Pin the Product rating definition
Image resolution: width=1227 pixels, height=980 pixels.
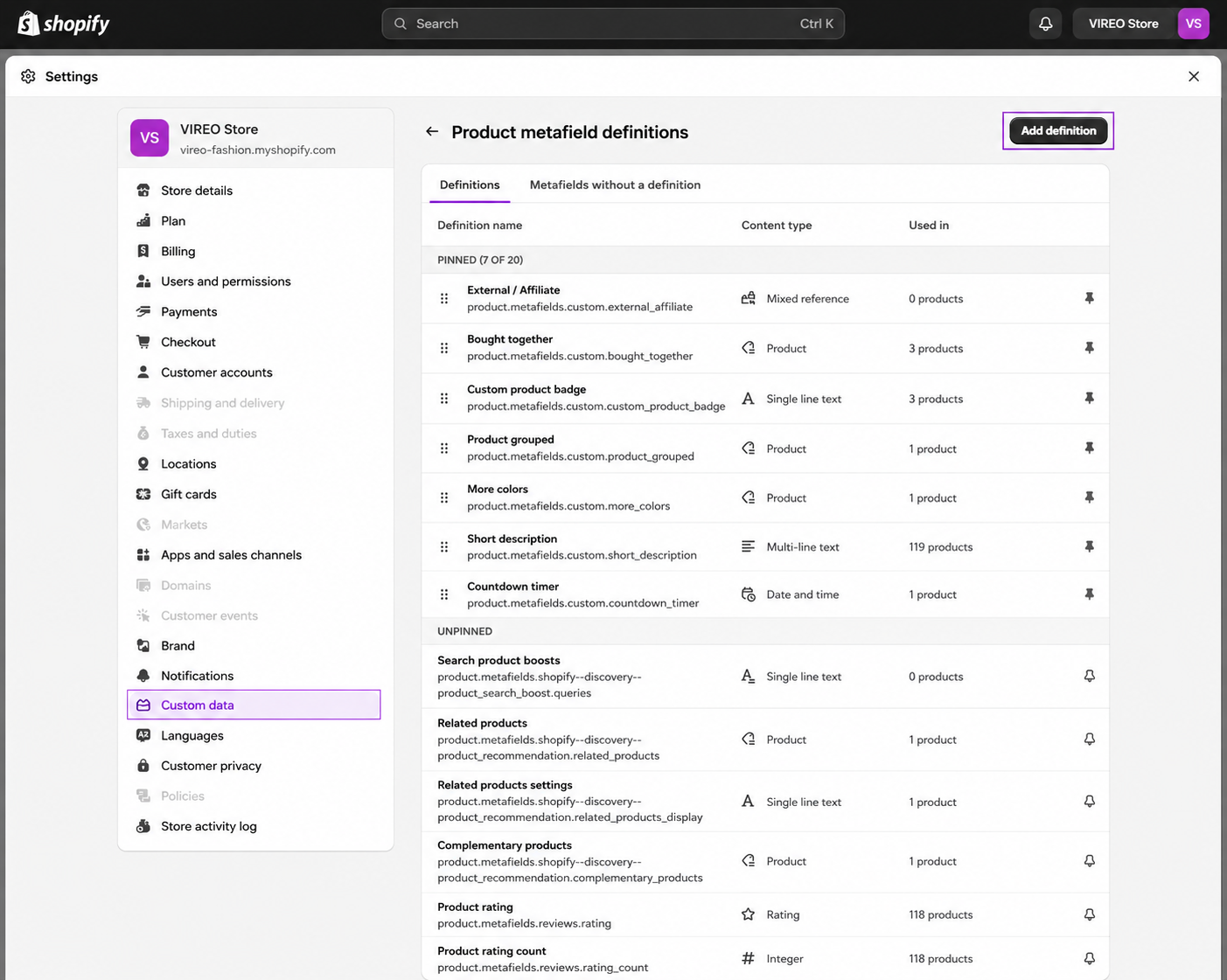click(x=1089, y=915)
